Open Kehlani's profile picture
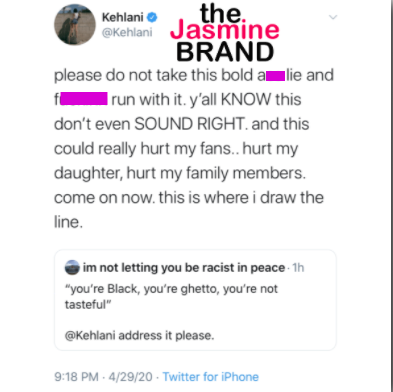Image resolution: width=393 pixels, height=392 pixels. pos(75,25)
